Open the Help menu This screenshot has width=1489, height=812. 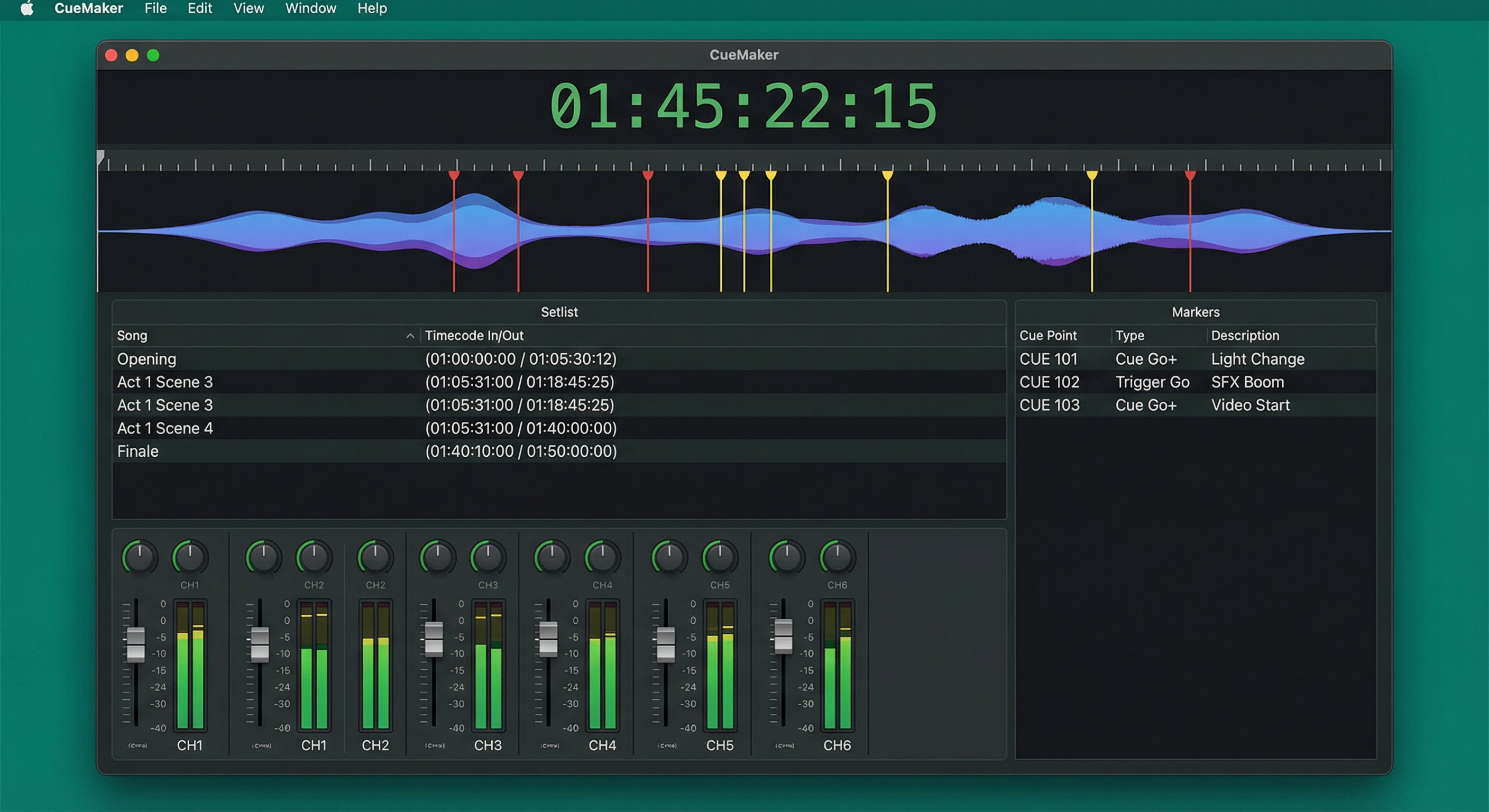coord(372,8)
